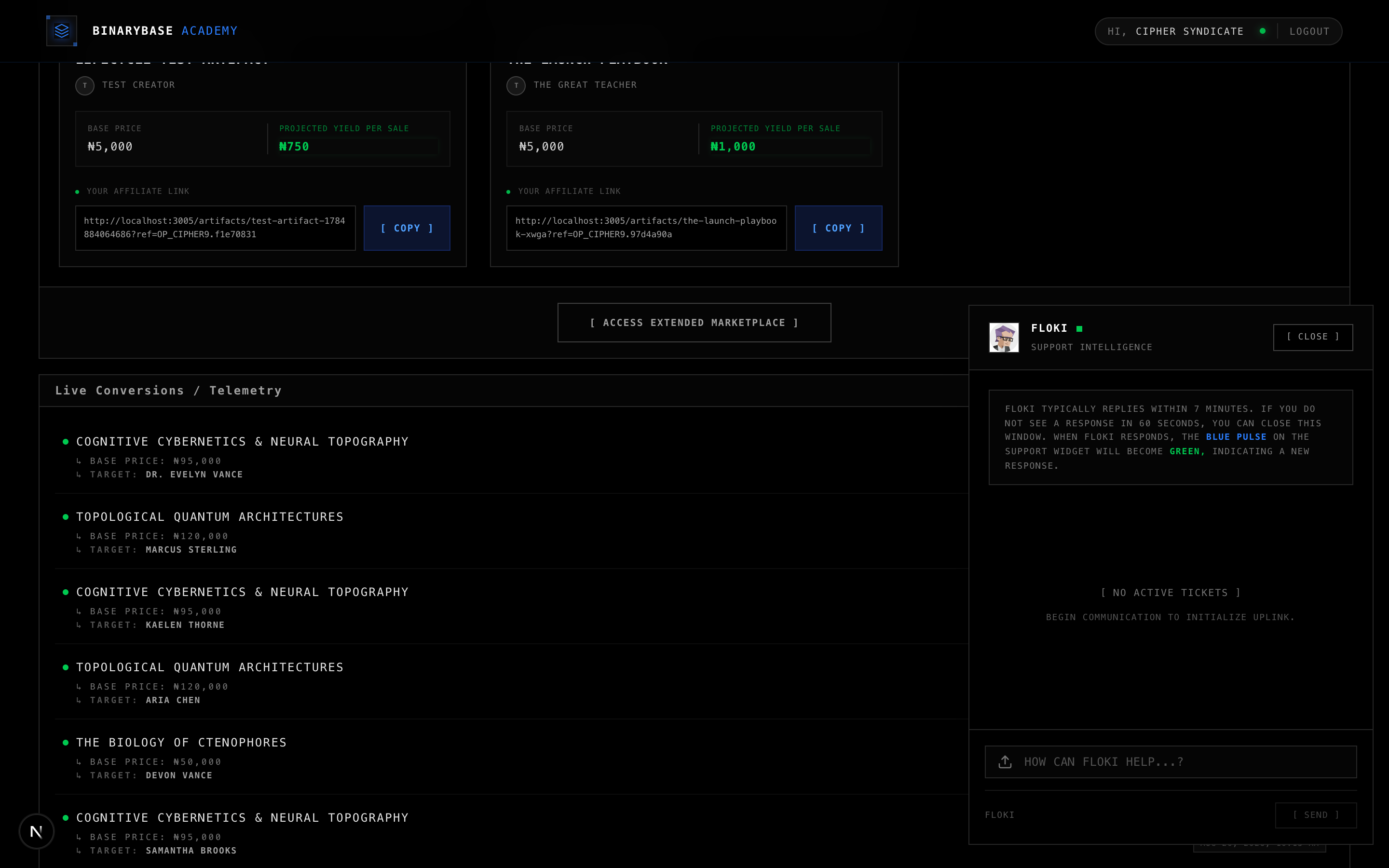Screen dimensions: 1389x868
Task: Click the upload attachment icon in Floki chat
Action: [1005, 762]
